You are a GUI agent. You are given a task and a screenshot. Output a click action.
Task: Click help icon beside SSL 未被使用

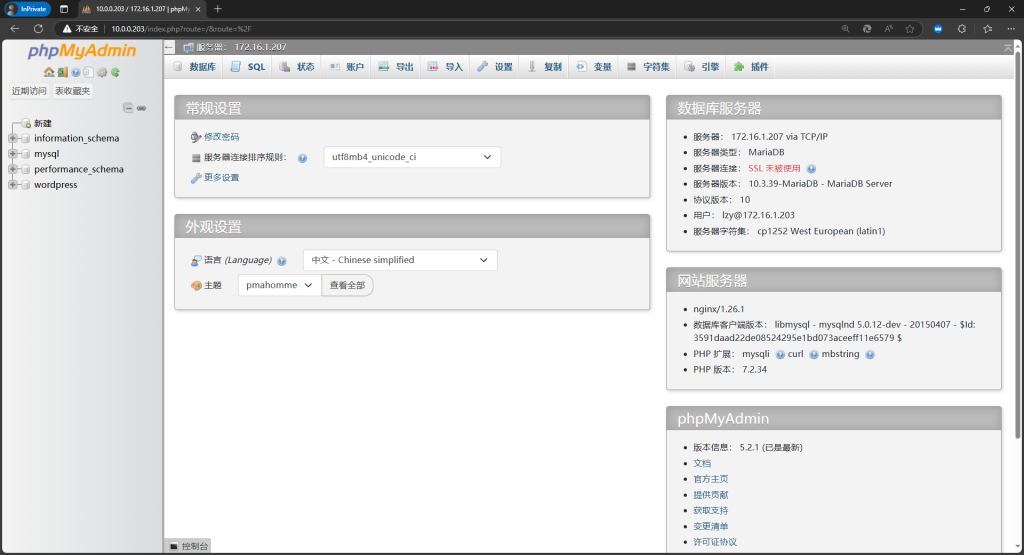[x=811, y=169]
